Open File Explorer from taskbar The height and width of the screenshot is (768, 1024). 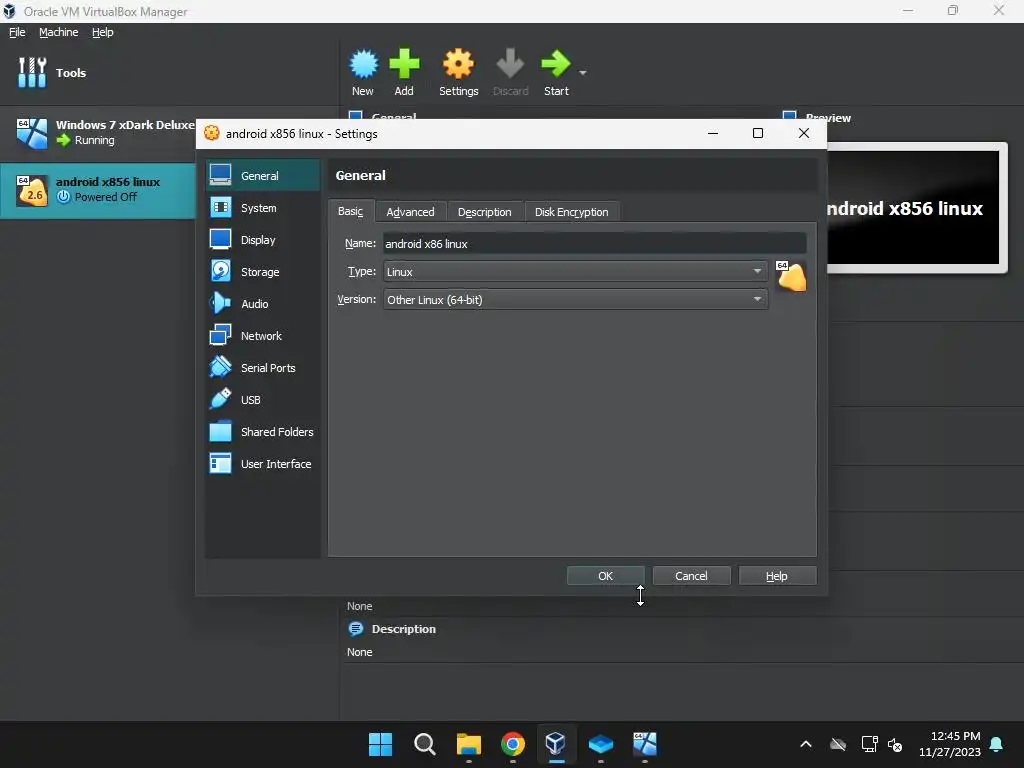[468, 744]
